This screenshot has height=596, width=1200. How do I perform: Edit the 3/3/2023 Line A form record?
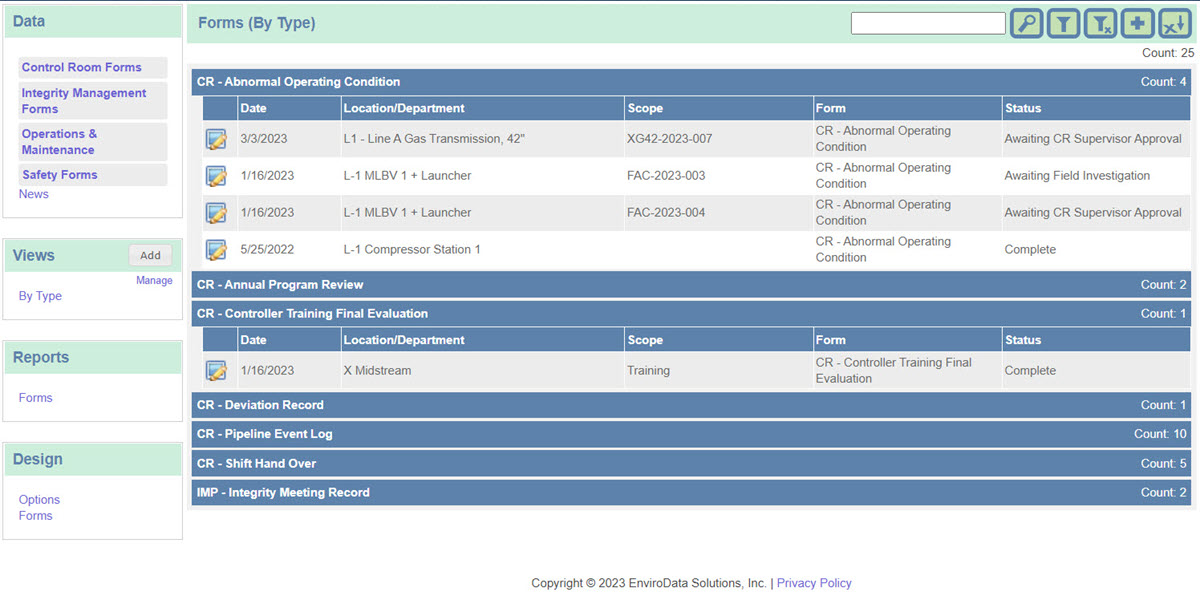(x=216, y=139)
